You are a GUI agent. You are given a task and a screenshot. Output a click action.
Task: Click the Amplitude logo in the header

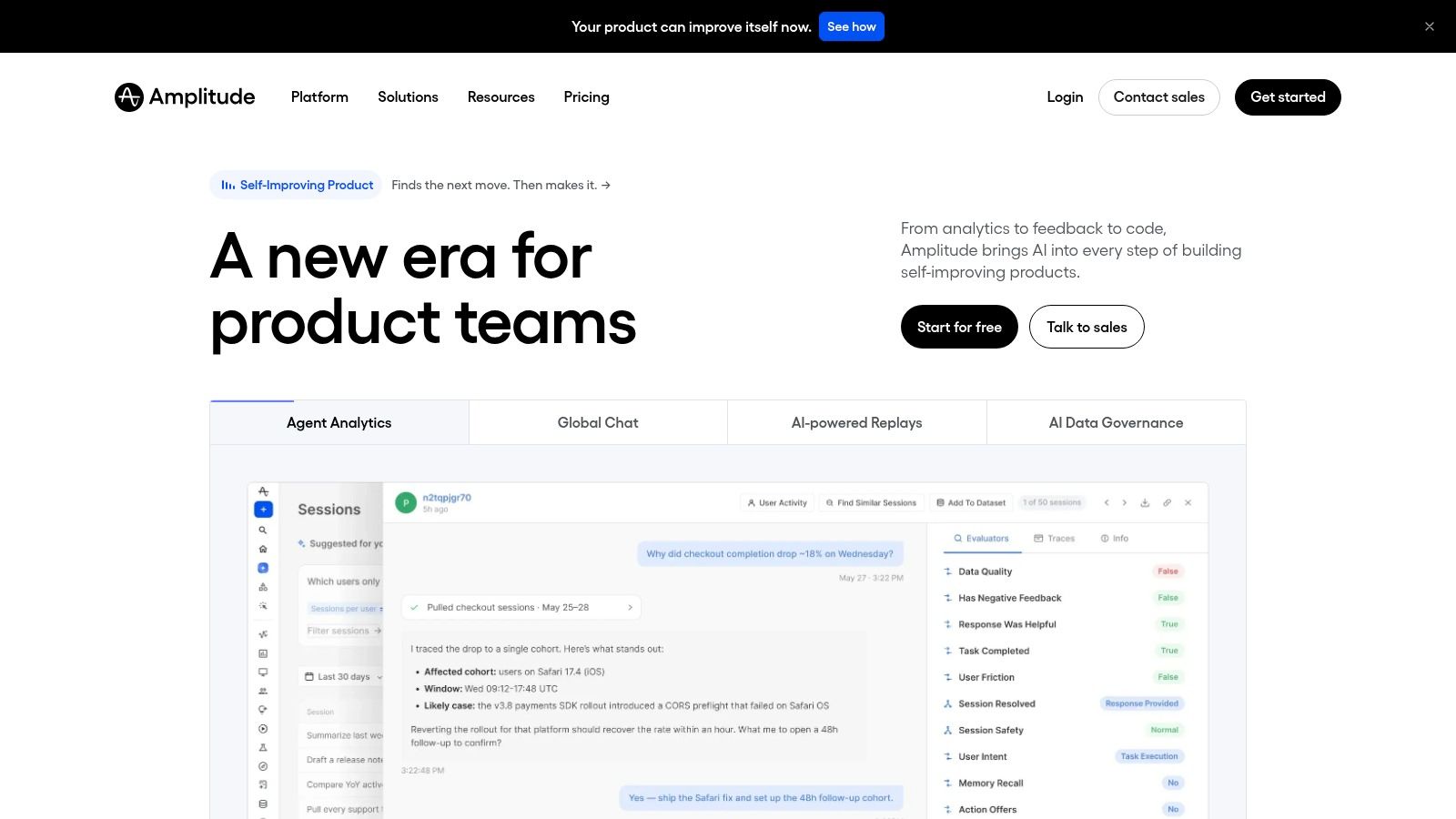coord(185,97)
